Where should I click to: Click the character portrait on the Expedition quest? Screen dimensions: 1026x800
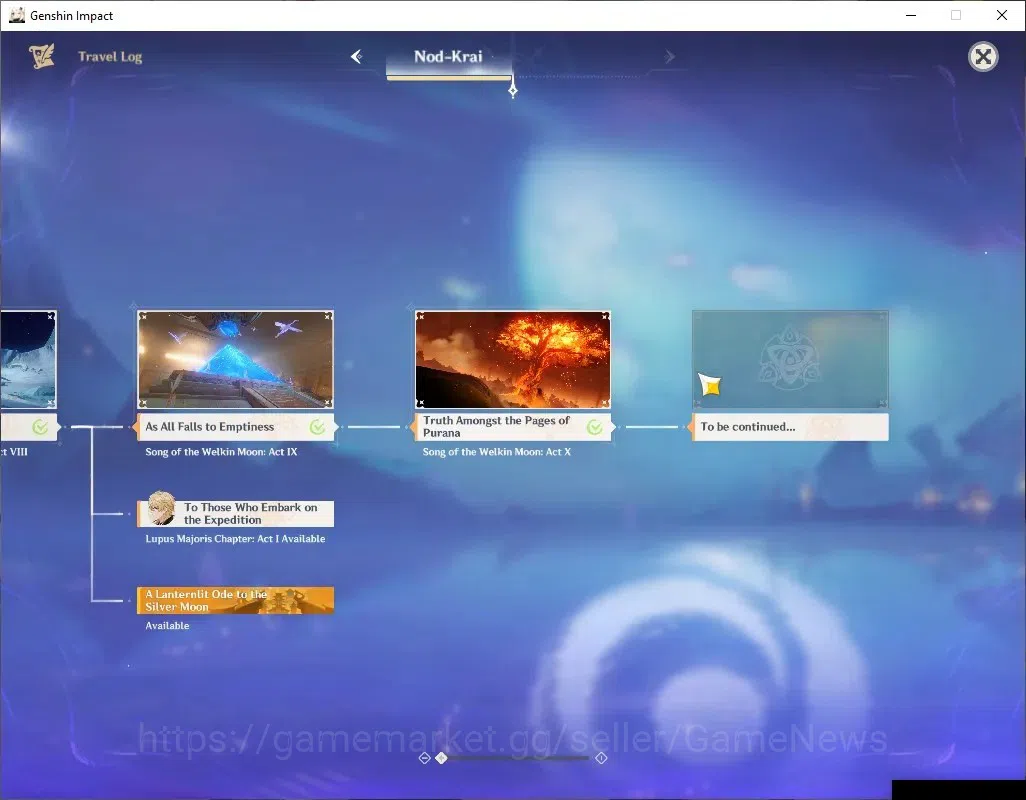[161, 508]
